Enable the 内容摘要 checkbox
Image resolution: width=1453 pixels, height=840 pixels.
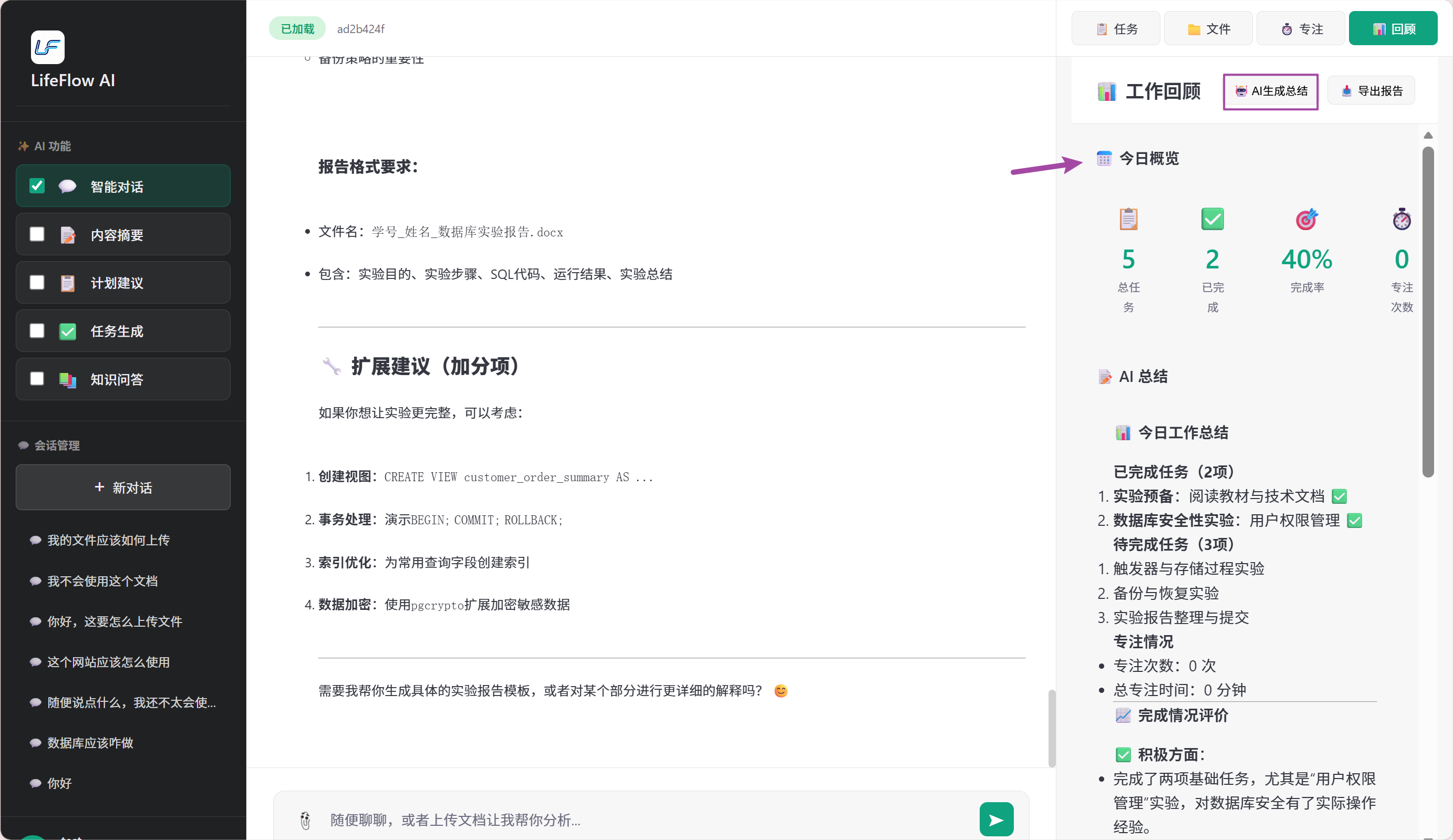[x=37, y=234]
